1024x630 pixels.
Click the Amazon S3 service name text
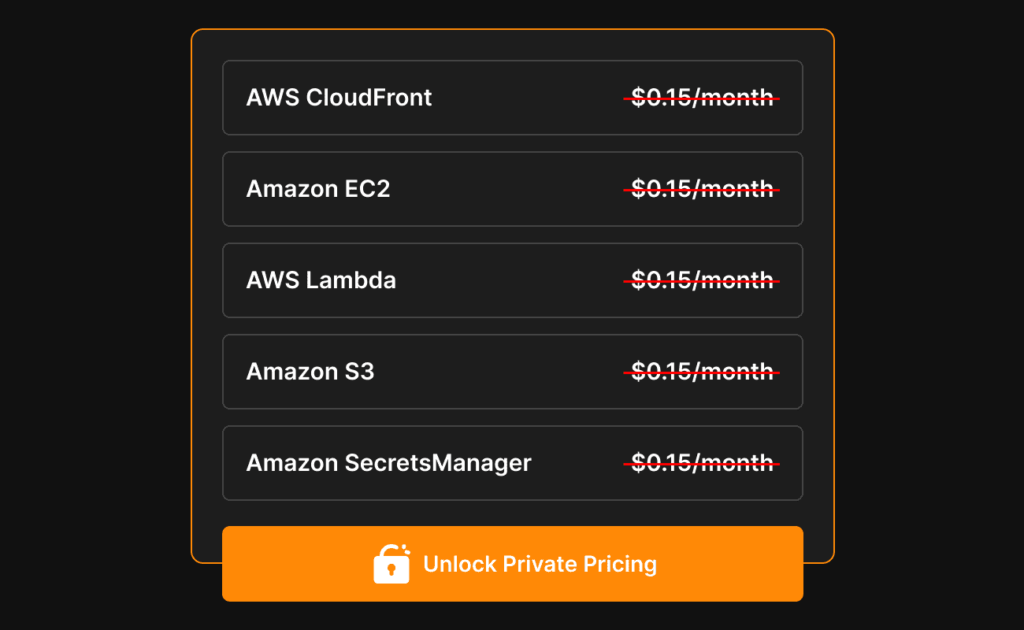point(310,371)
